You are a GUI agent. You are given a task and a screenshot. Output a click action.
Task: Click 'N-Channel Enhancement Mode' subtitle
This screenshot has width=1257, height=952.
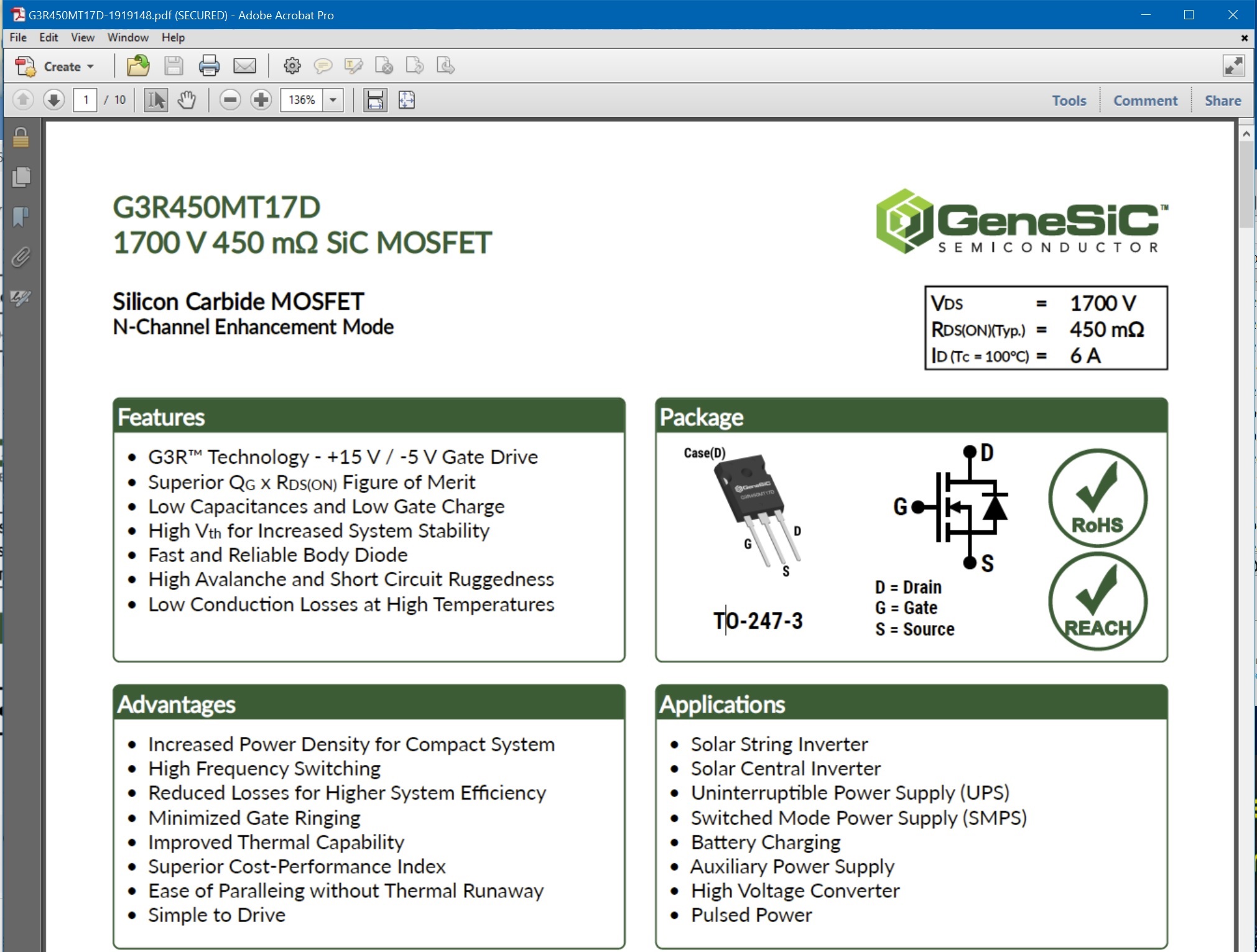253,327
